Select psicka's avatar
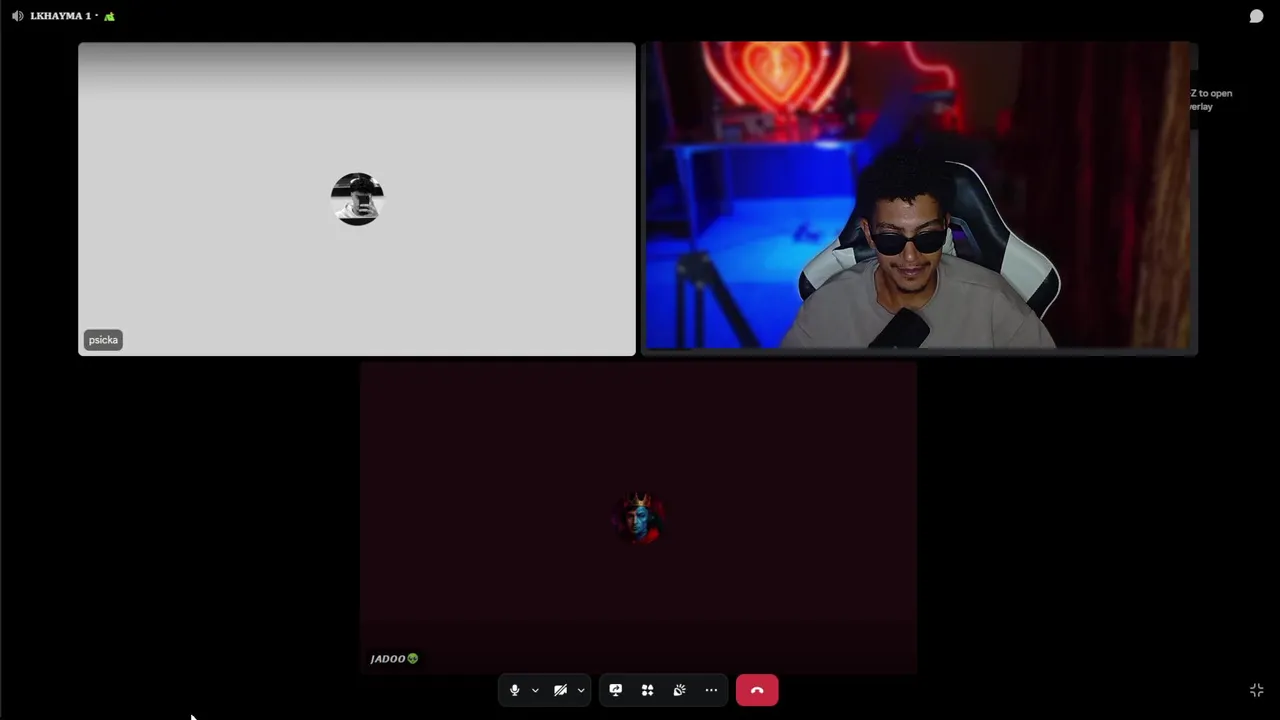 (357, 199)
